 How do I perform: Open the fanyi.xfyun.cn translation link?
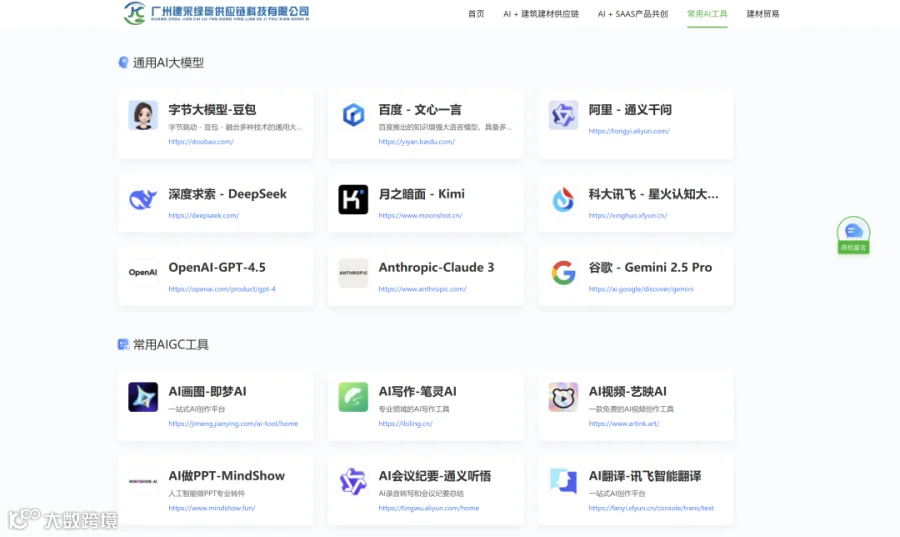[x=651, y=508]
